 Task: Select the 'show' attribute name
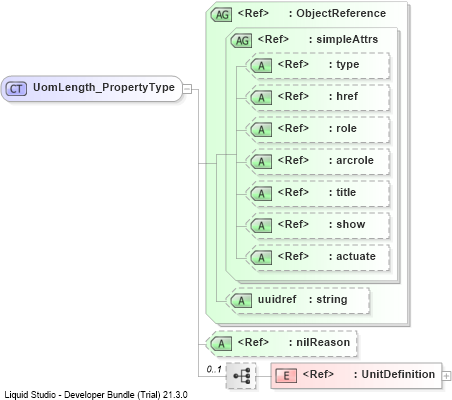coord(351,224)
